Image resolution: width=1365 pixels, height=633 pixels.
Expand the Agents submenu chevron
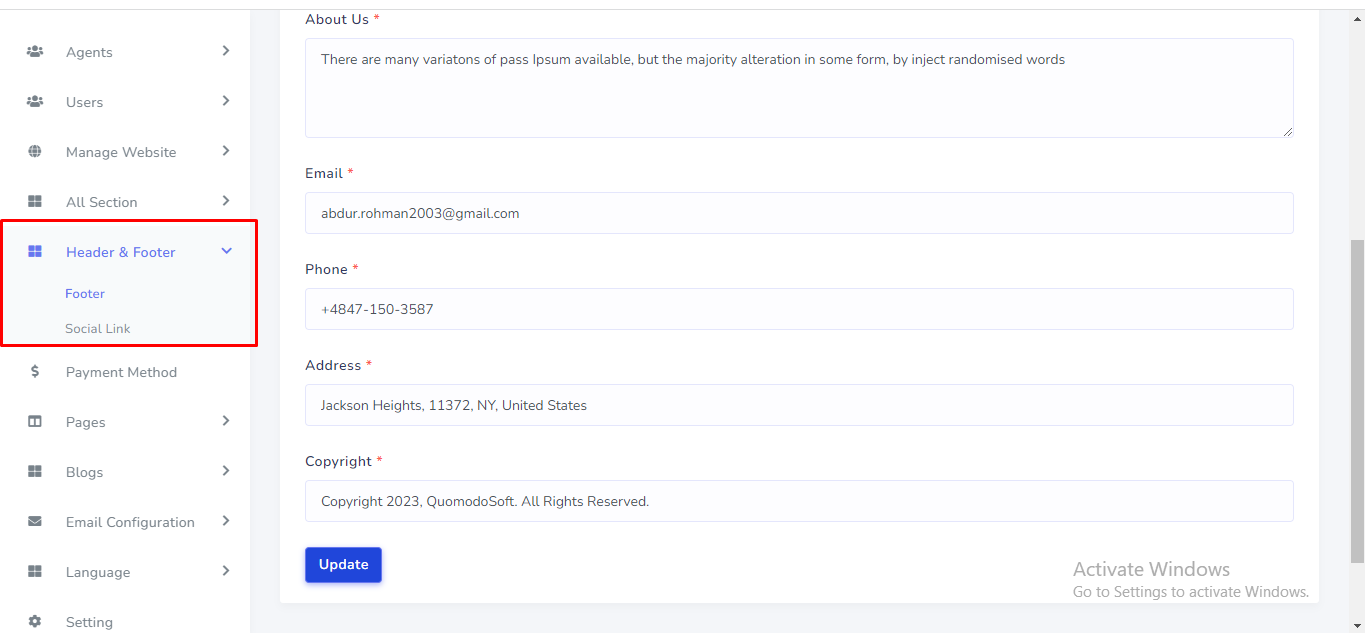(x=226, y=50)
